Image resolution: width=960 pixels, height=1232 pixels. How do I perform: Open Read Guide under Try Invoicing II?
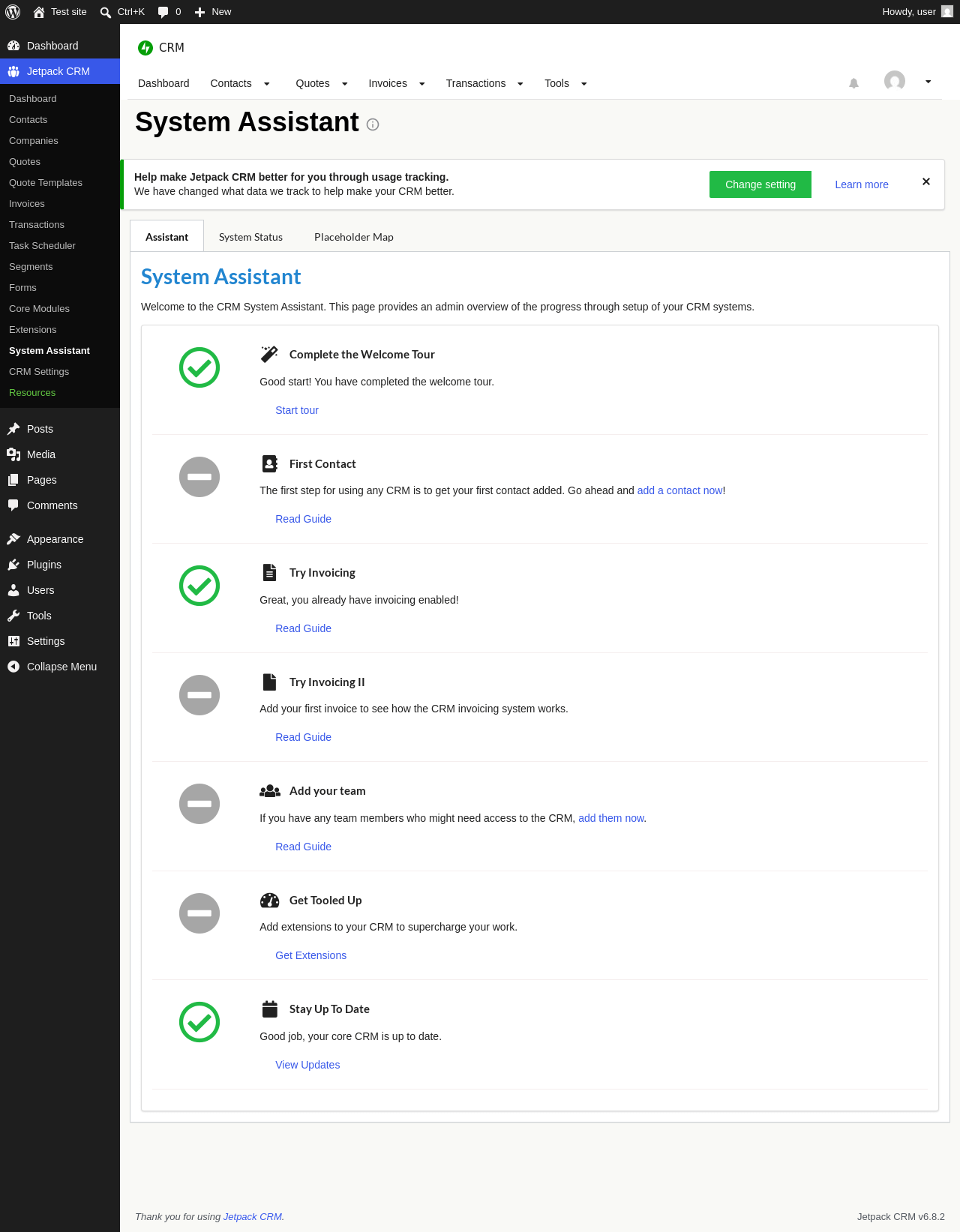pos(303,737)
